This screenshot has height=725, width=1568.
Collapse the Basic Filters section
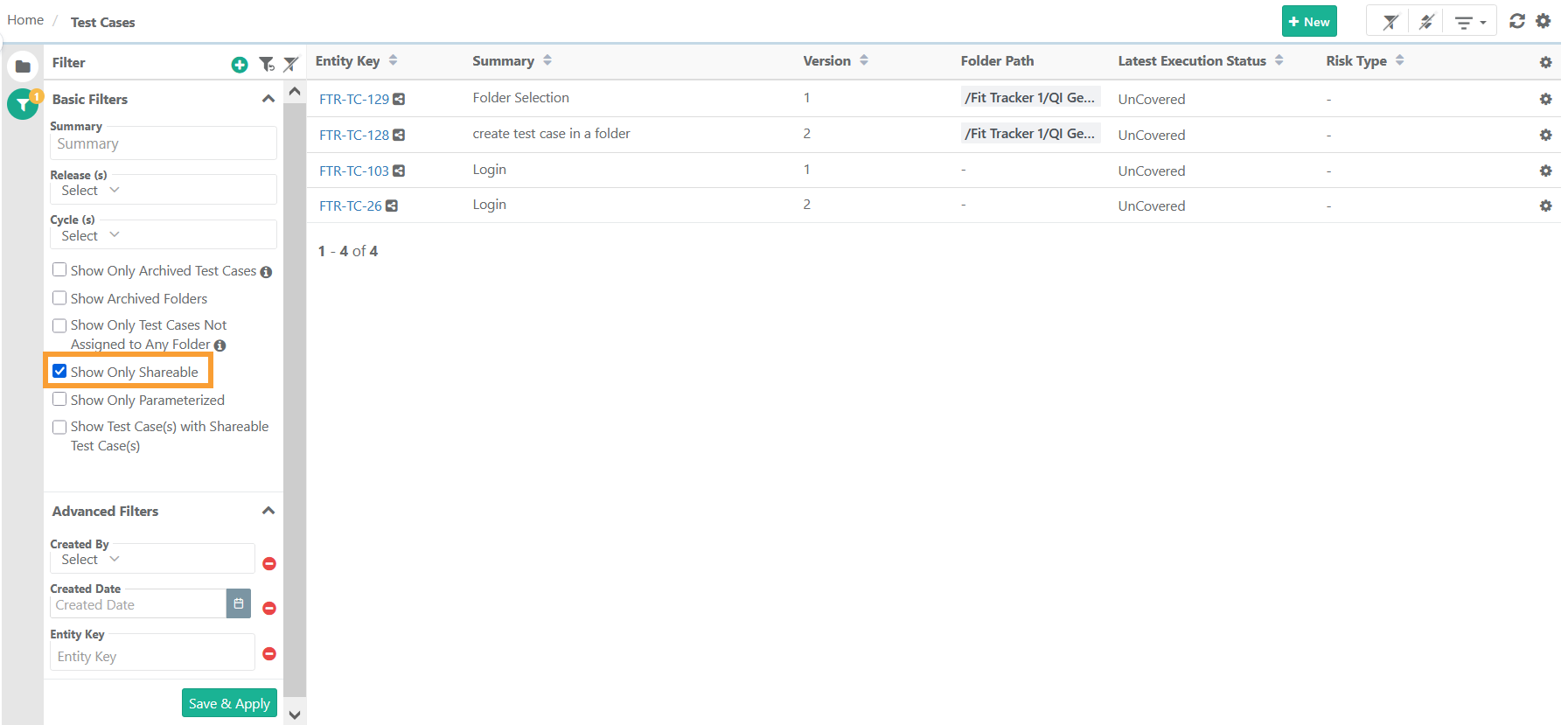pos(268,99)
